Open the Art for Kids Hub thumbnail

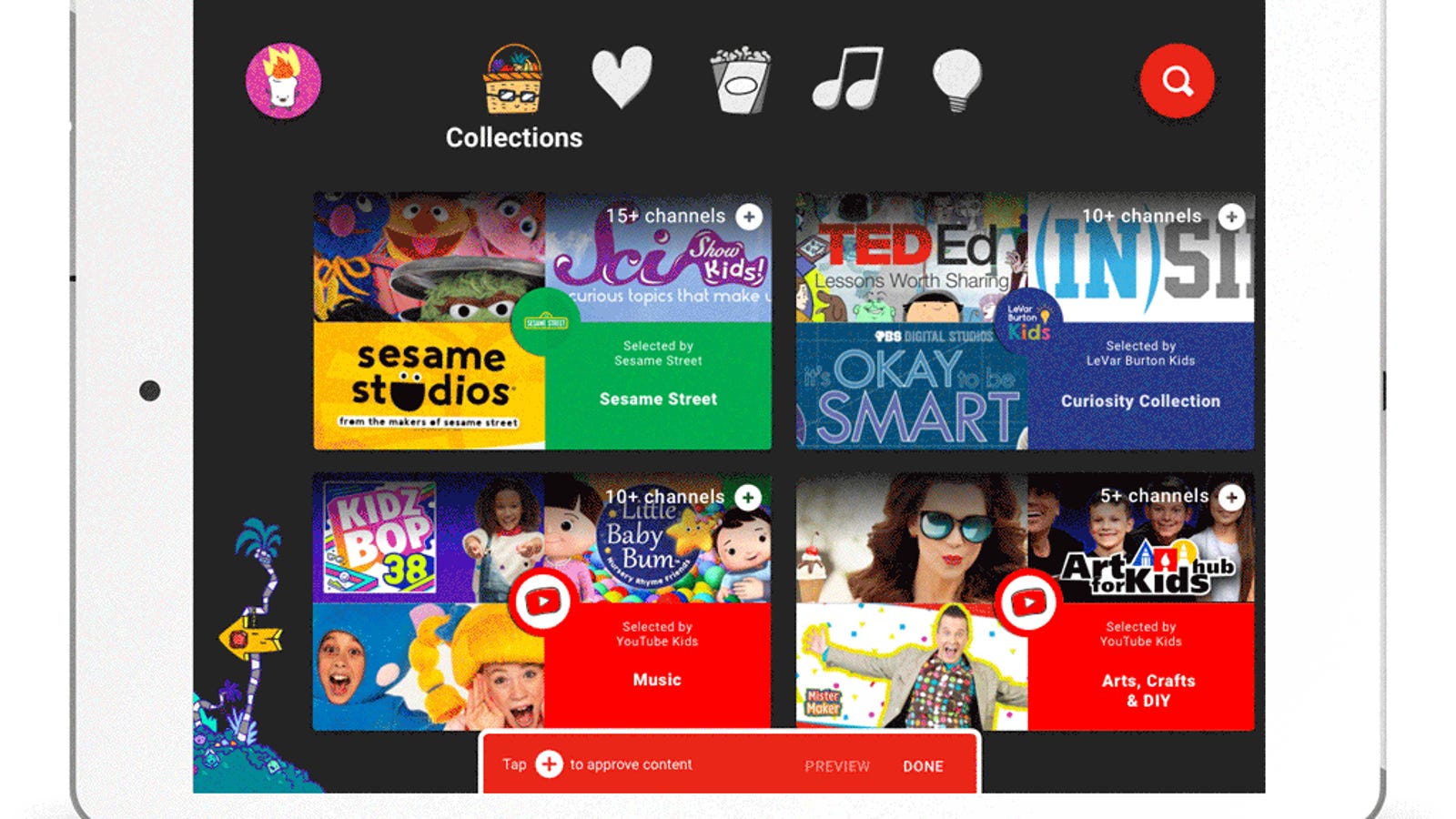(1141, 538)
